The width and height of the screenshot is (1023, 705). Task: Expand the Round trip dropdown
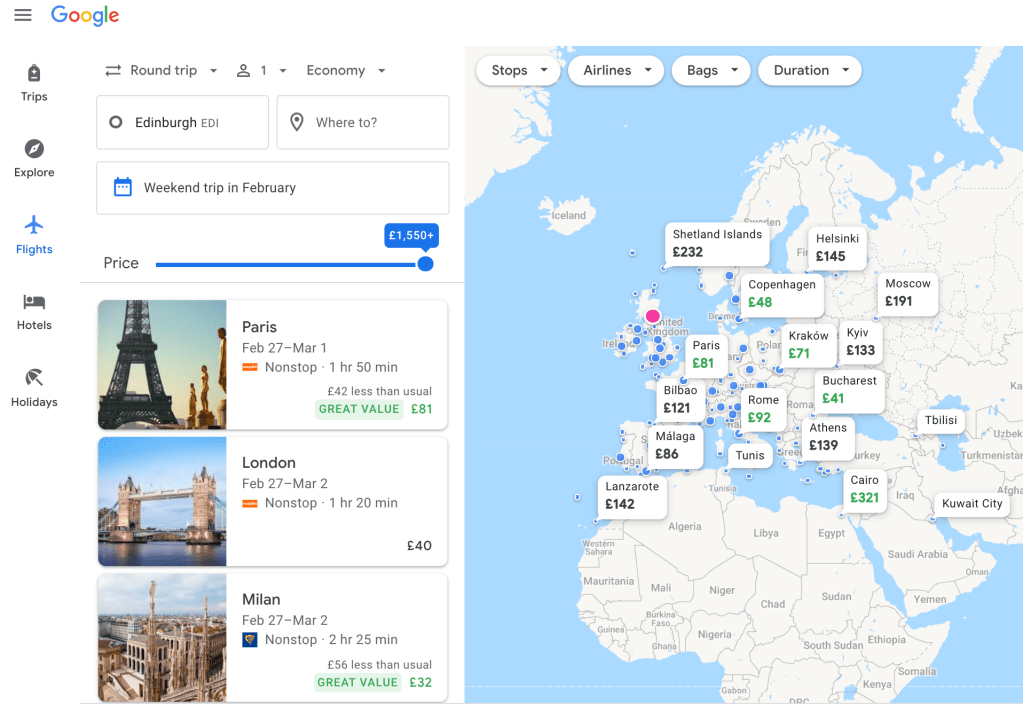tap(162, 70)
